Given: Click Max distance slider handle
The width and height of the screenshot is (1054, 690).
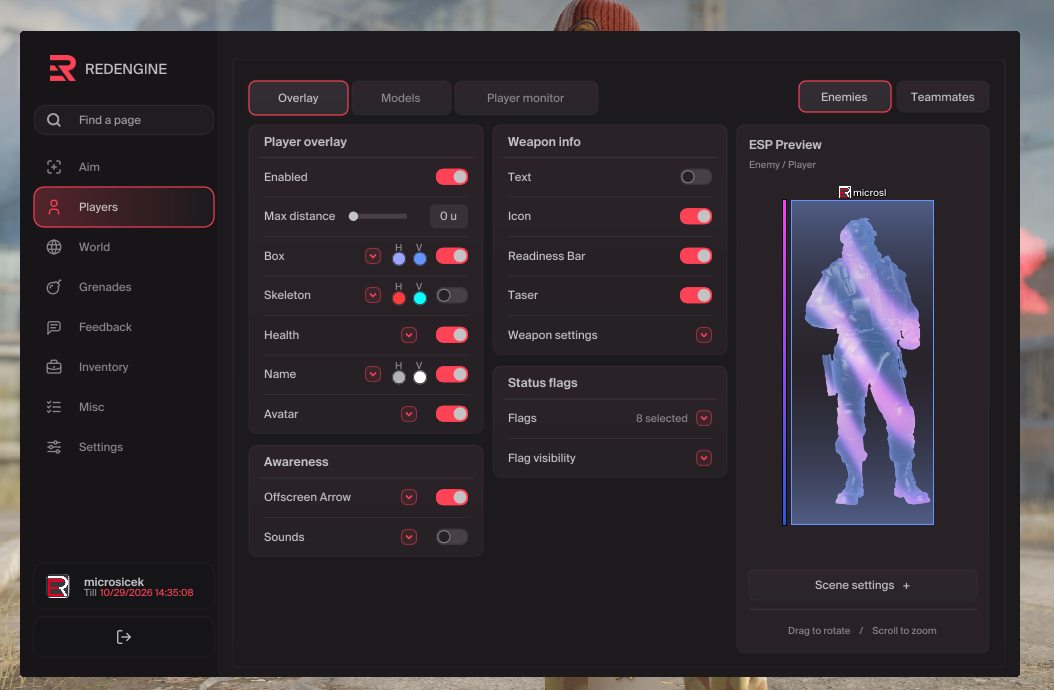Looking at the screenshot, I should 354,216.
